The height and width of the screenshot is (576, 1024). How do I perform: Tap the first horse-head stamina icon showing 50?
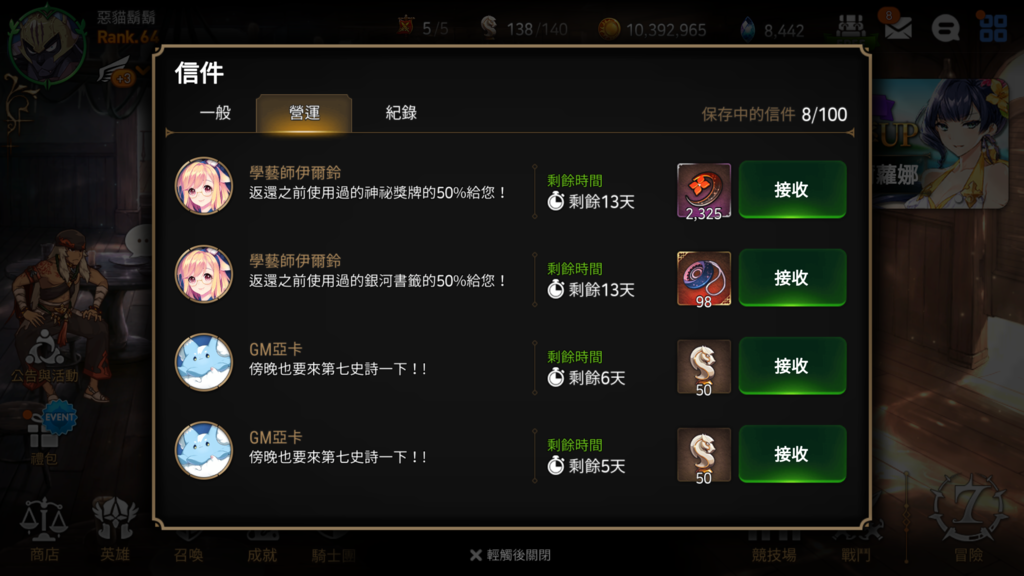[x=704, y=367]
